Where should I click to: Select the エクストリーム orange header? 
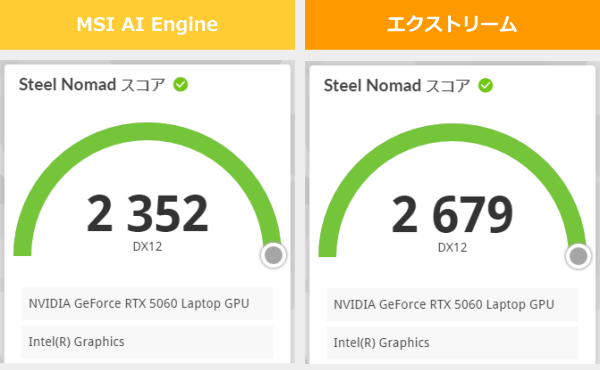point(452,24)
